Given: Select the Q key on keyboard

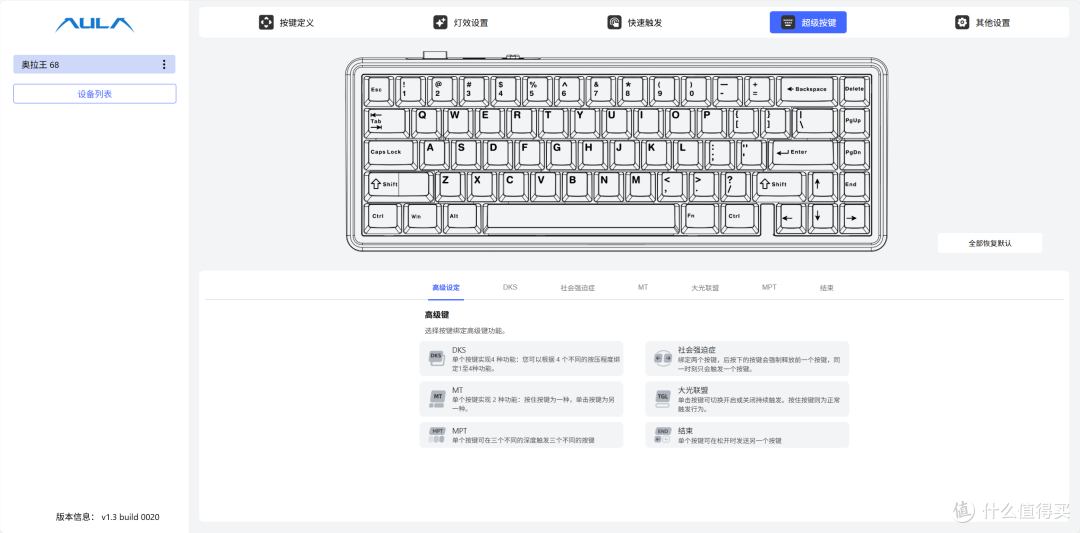Looking at the screenshot, I should tap(424, 121).
